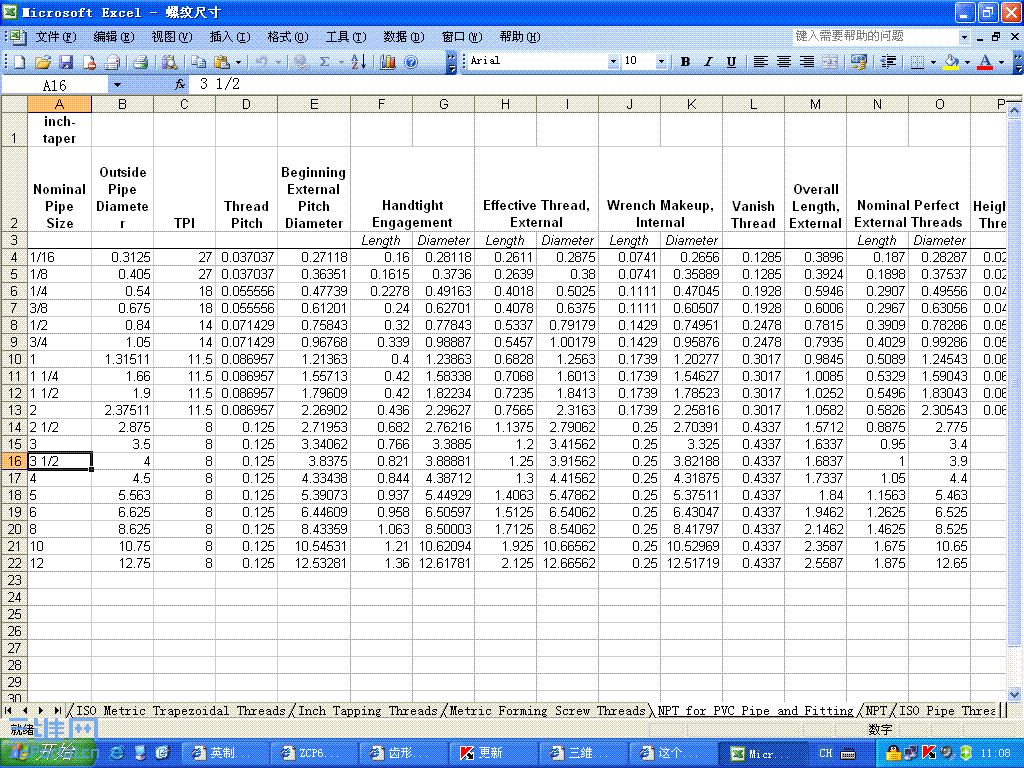This screenshot has height=768, width=1024.
Task: Open the Name Box dropdown arrow
Action: [x=117, y=85]
